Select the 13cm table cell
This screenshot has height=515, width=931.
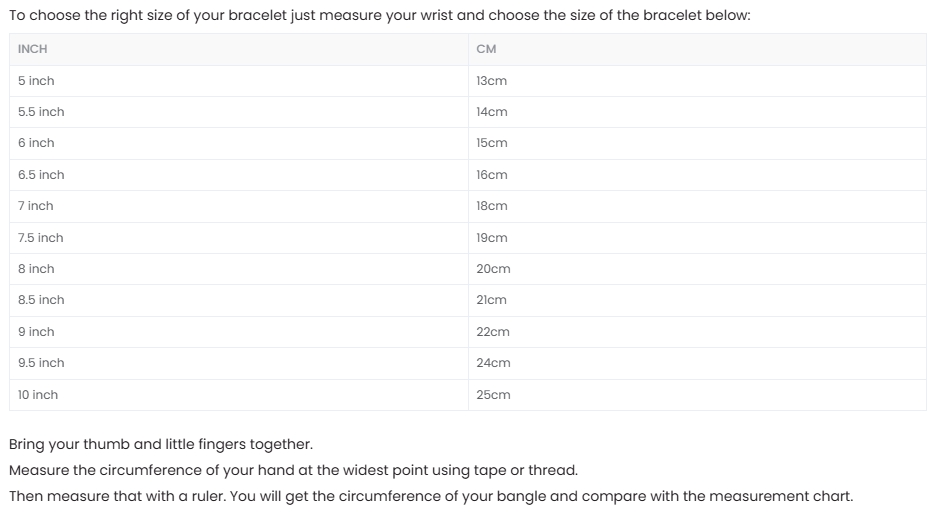[697, 81]
